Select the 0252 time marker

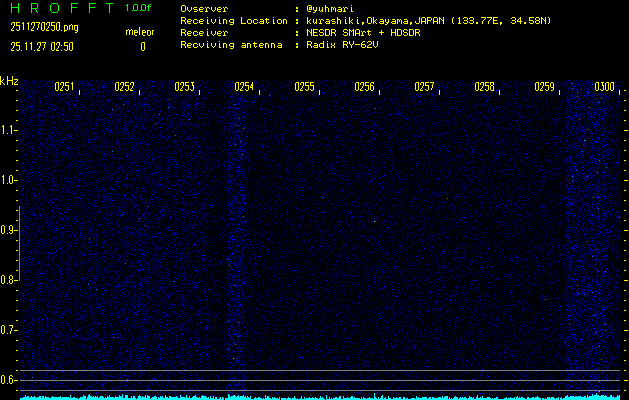point(124,87)
